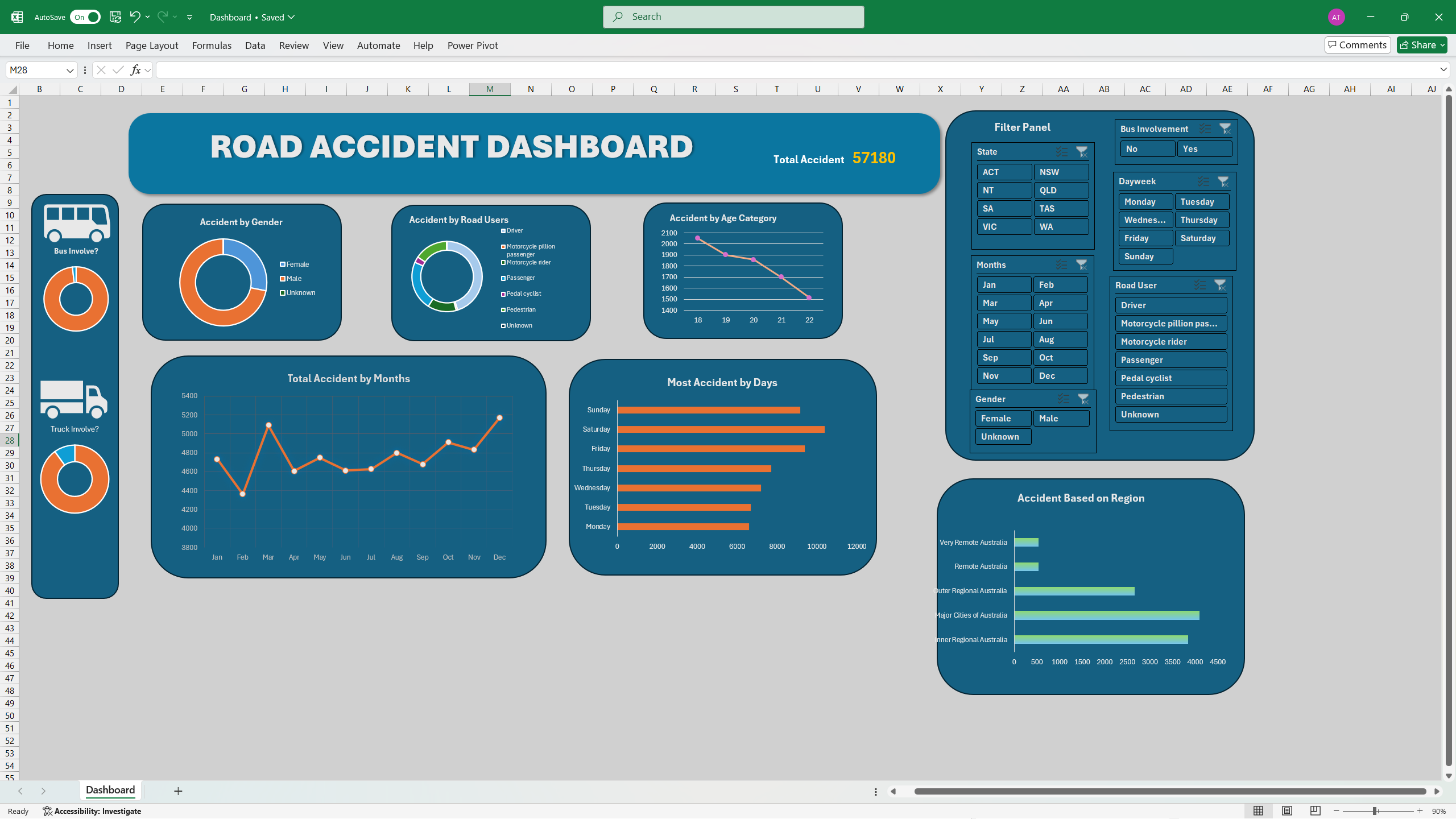Expand the formula bar chevron
This screenshot has width=1456, height=819.
(1443, 69)
